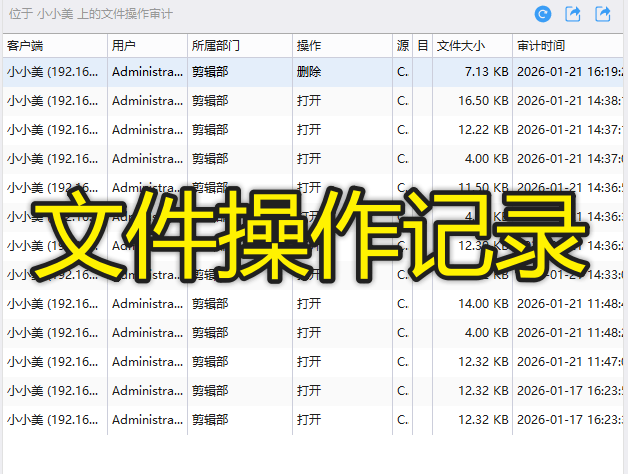Click source C. in the 16.50 KB row
The image size is (628, 474).
point(403,101)
